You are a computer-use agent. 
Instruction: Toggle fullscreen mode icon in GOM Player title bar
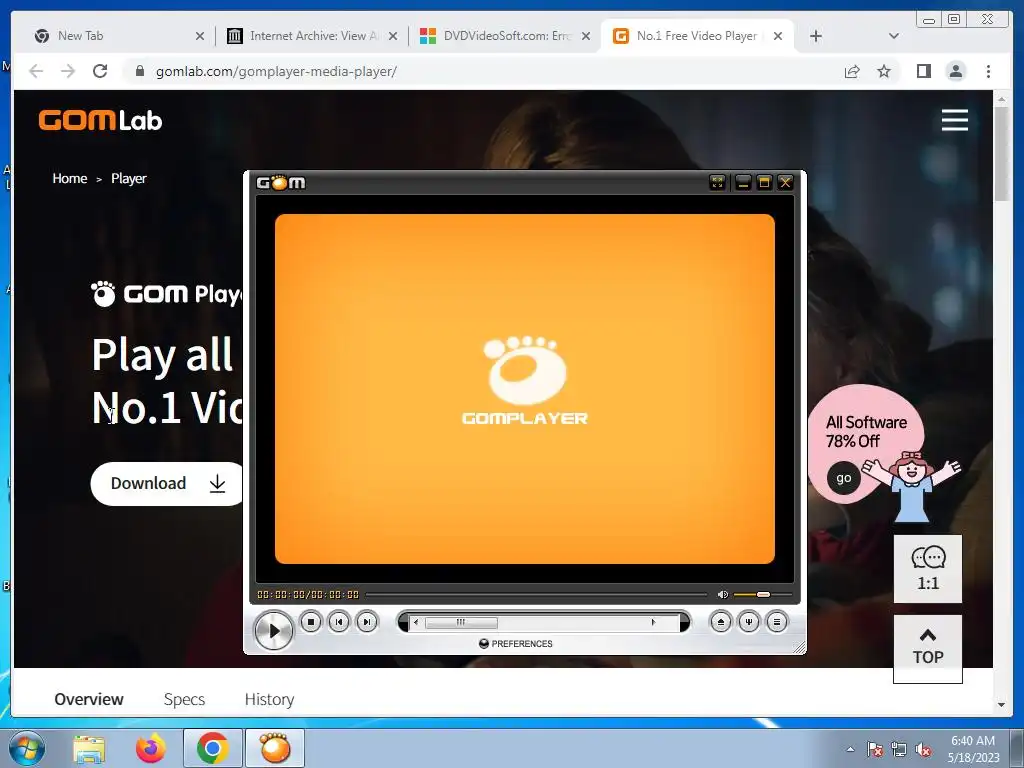tap(717, 182)
